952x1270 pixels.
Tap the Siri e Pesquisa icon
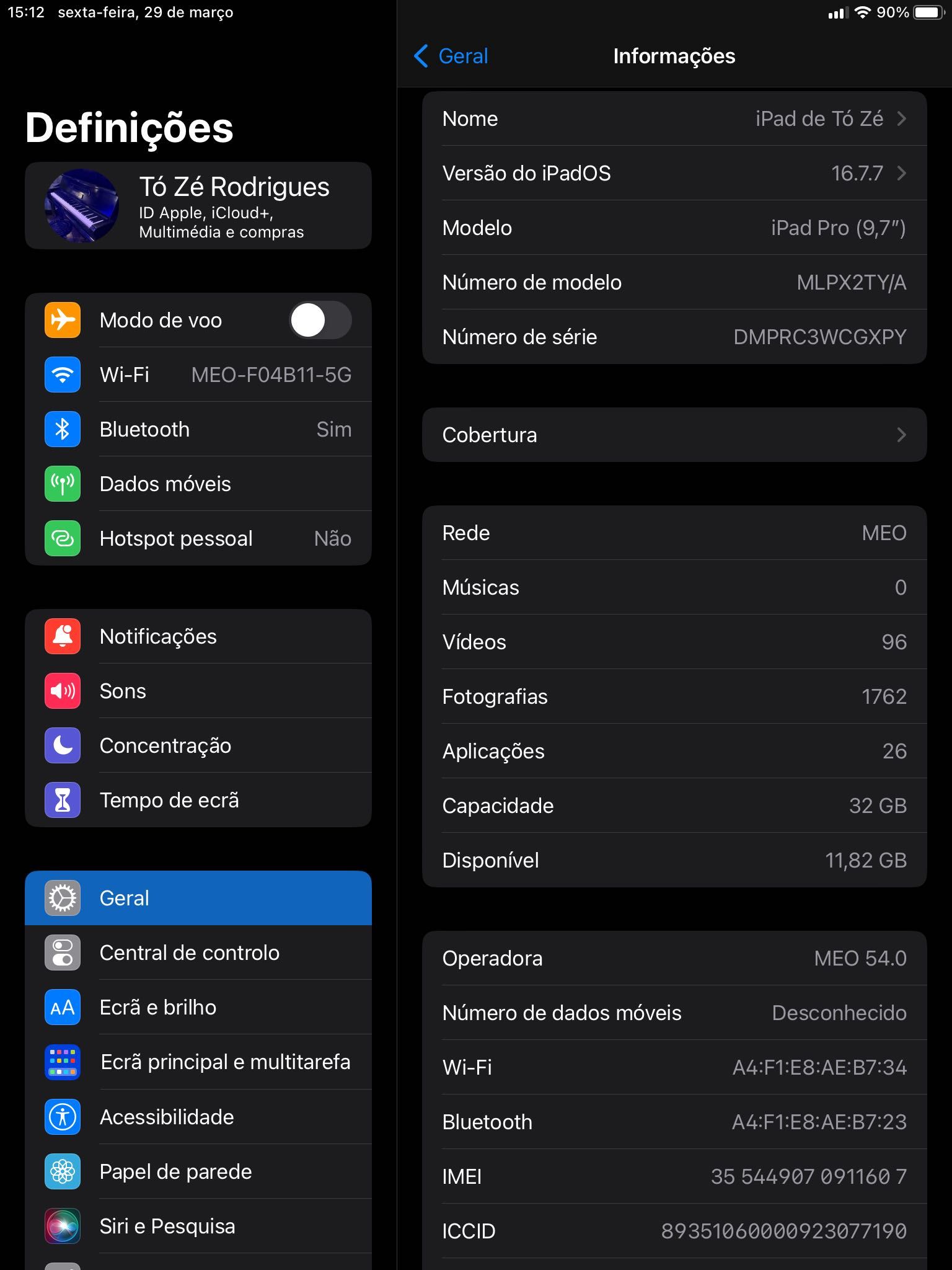63,1226
